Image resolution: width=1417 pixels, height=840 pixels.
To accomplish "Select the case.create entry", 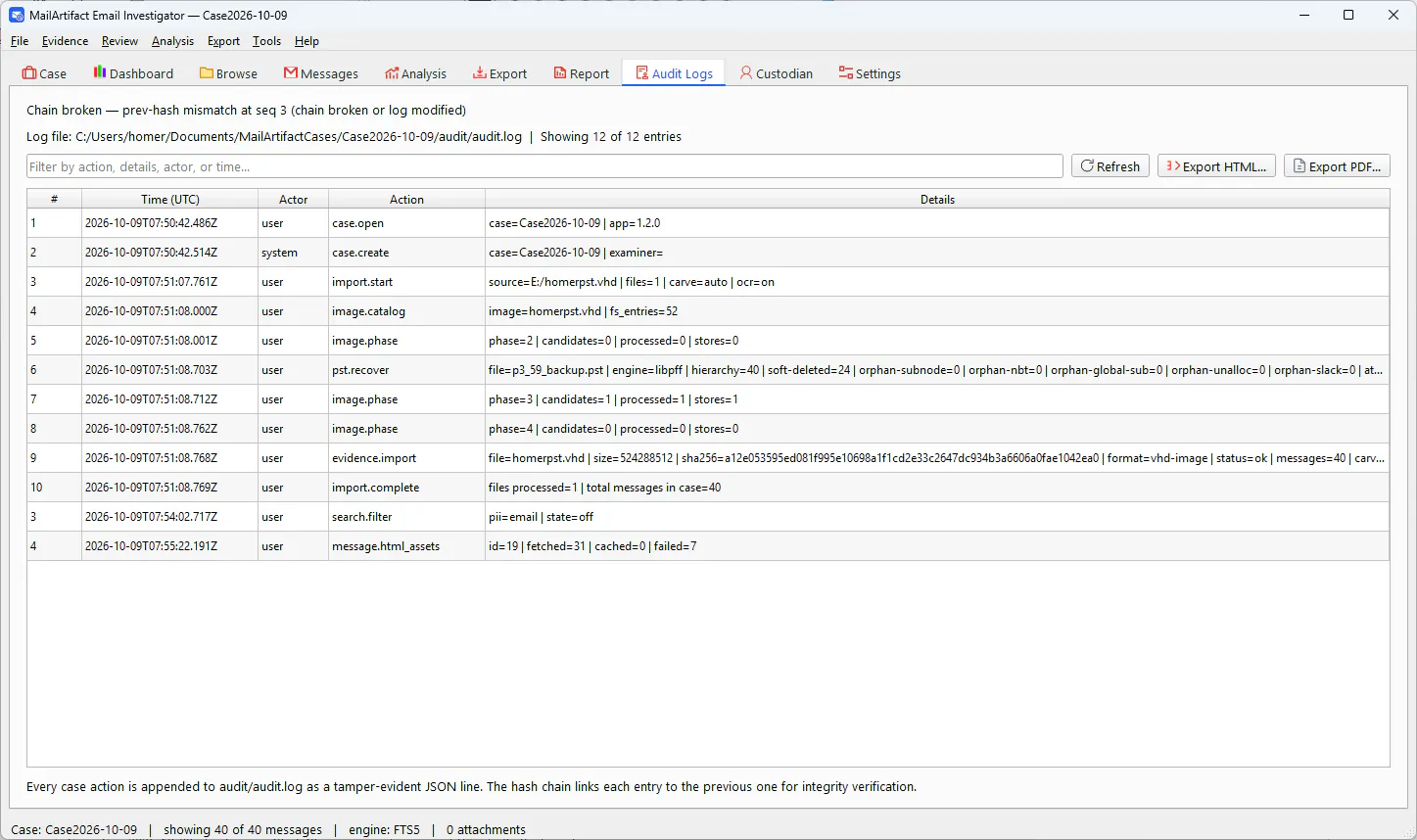I will (708, 253).
